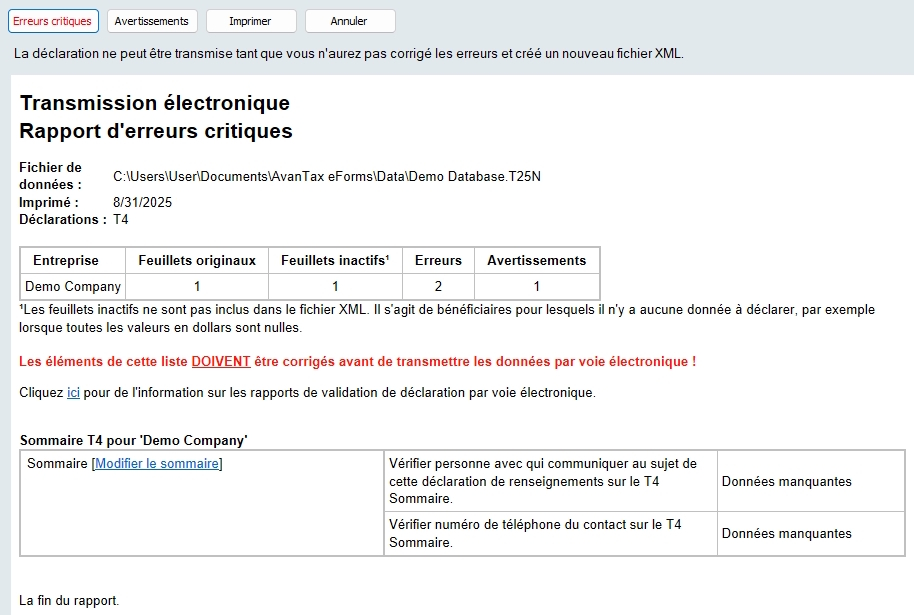Open the Erreurs critiques report tab
Viewport: 914px width, 615px height.
[x=52, y=21]
